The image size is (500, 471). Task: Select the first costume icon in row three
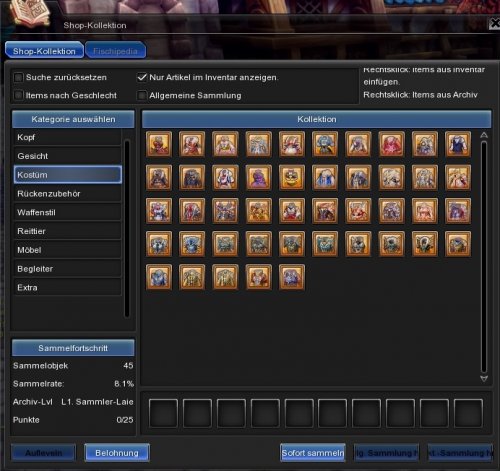click(x=159, y=211)
